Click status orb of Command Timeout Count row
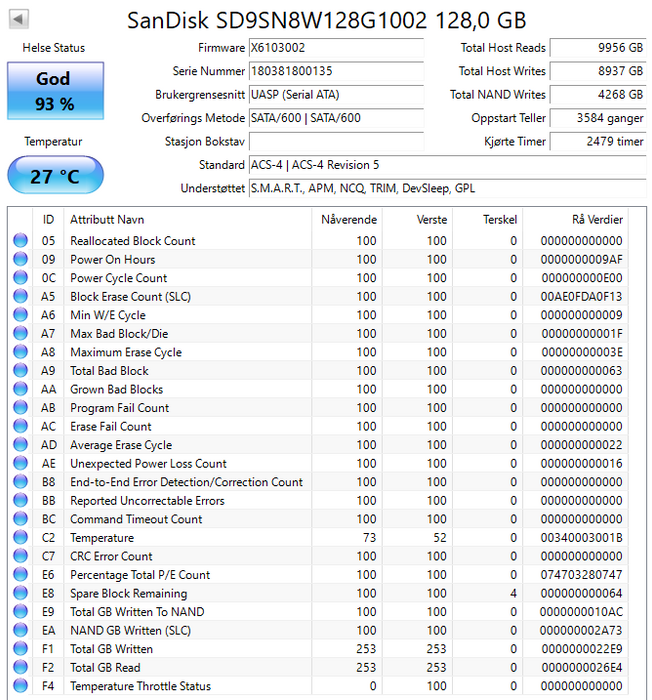 coord(20,519)
